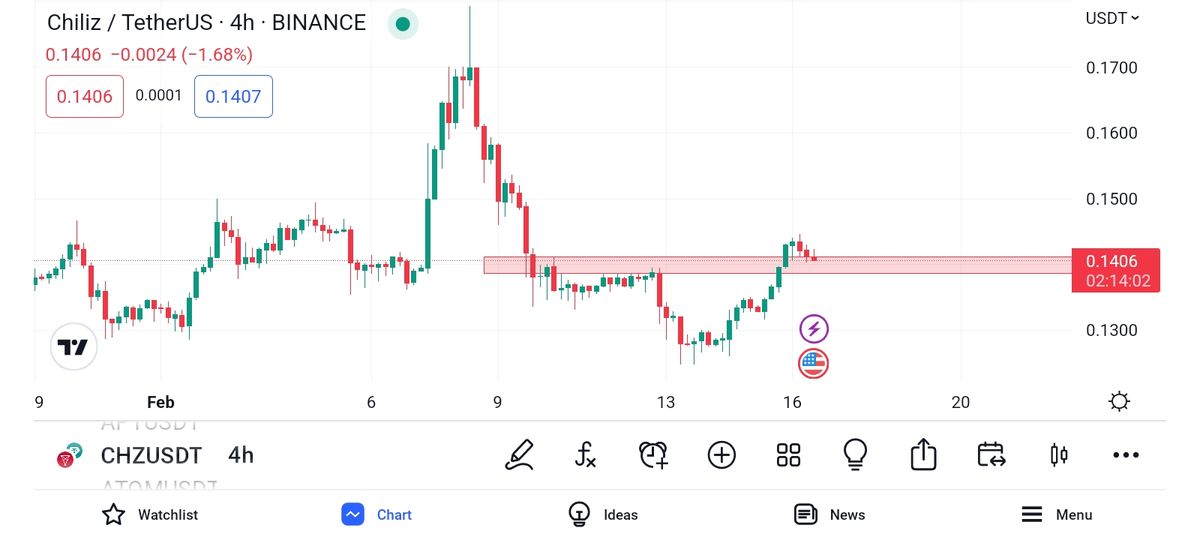Screen dimensions: 1200x540
Task: Open the three-dots more options
Action: coord(1126,455)
